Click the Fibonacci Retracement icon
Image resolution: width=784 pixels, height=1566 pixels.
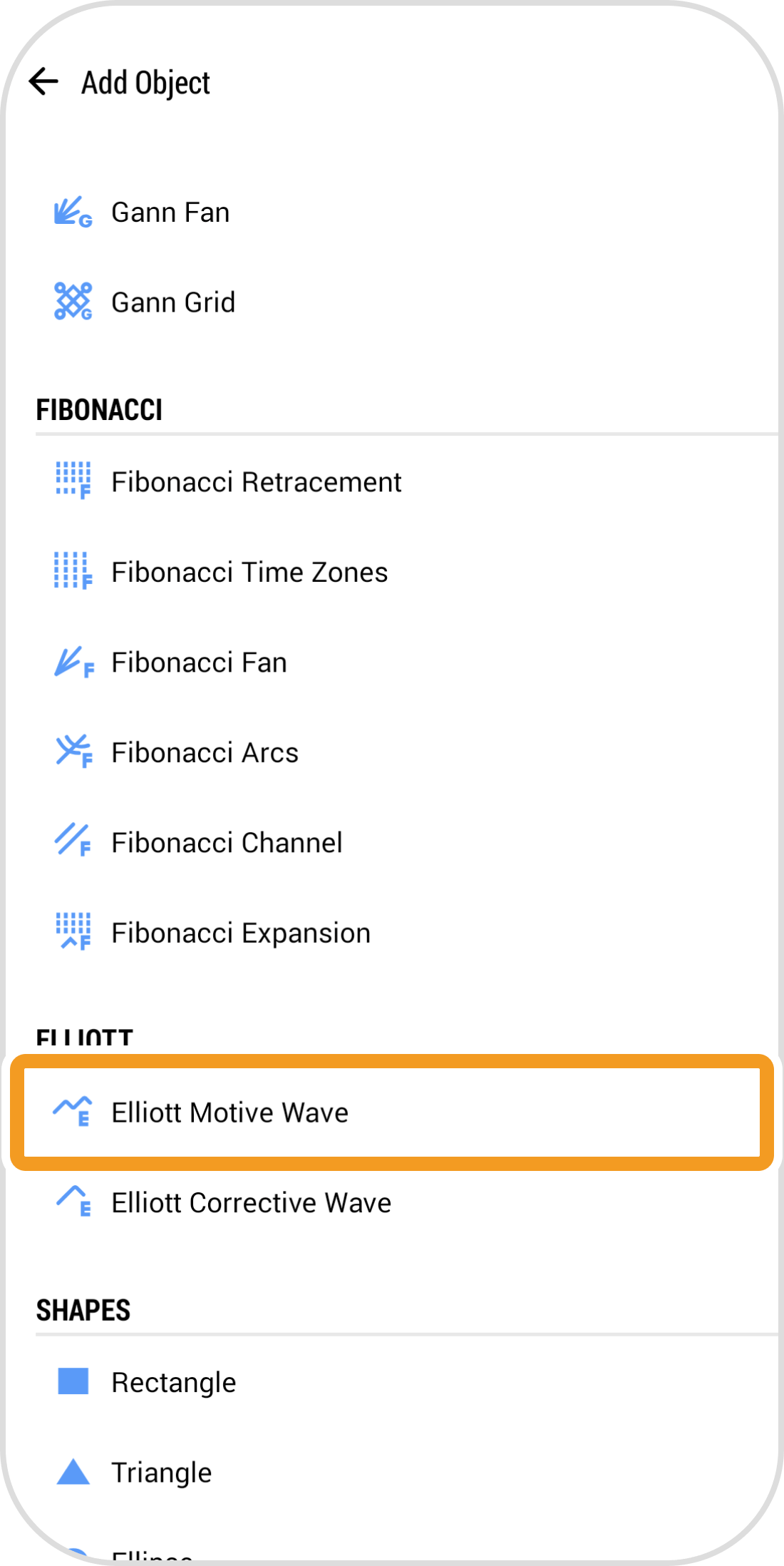pos(73,481)
